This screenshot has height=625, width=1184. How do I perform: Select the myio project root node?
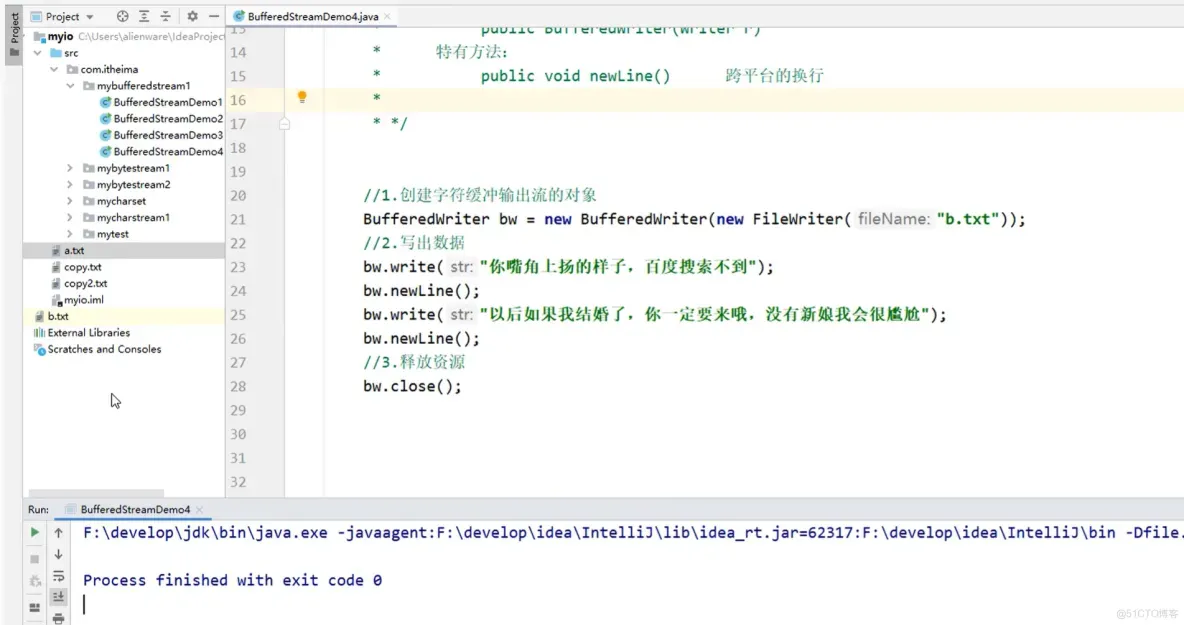coord(60,36)
